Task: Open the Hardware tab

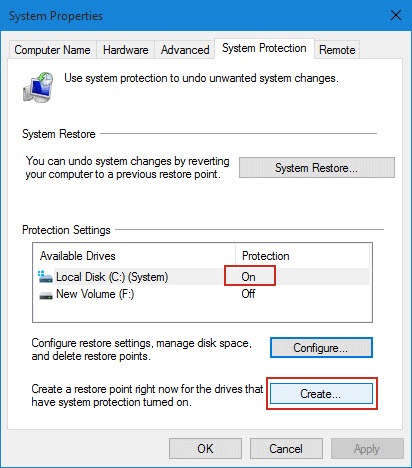Action: click(x=125, y=50)
